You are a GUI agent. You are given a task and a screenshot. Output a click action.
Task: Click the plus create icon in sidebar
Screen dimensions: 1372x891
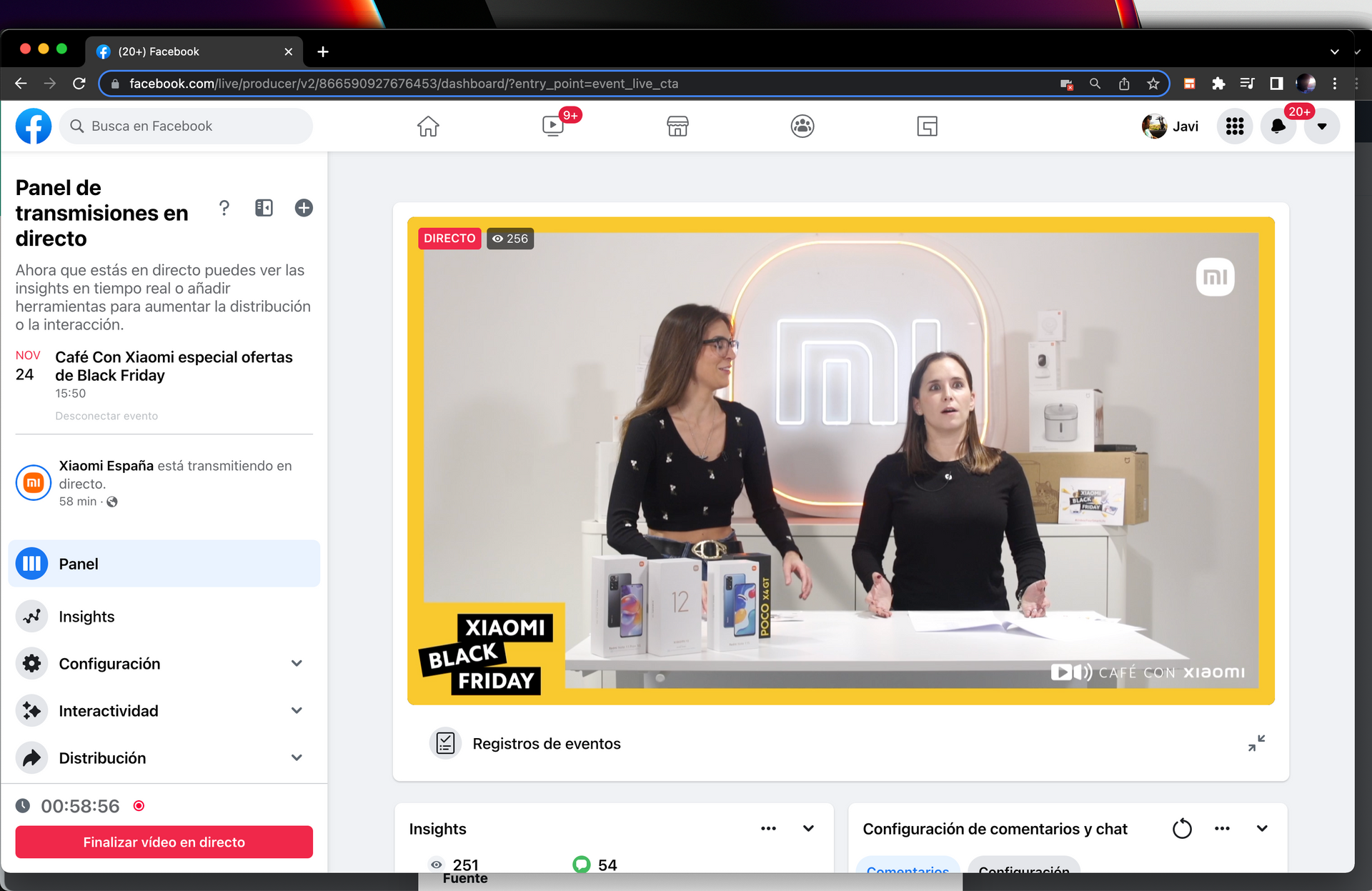tap(304, 208)
